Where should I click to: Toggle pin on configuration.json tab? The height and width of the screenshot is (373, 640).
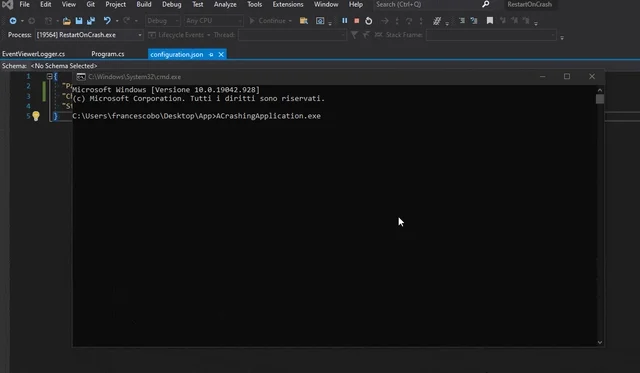[211, 55]
